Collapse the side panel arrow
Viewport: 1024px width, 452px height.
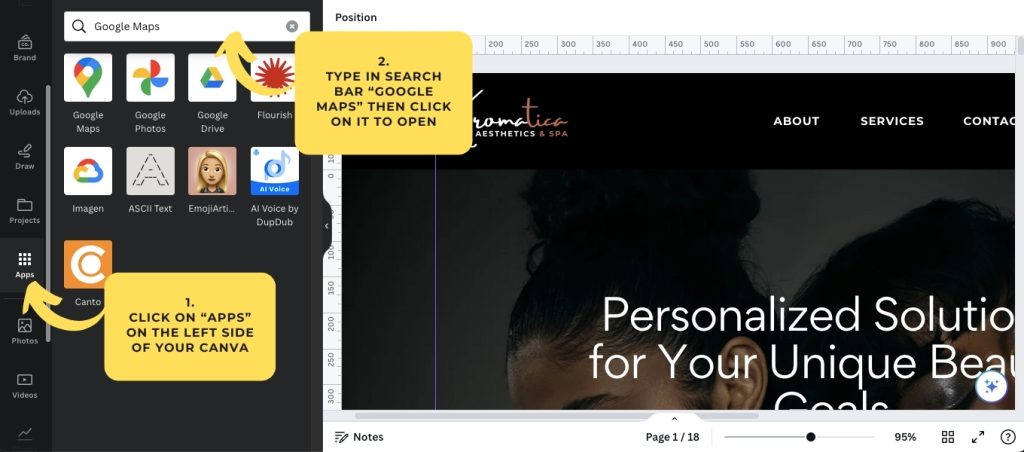326,227
